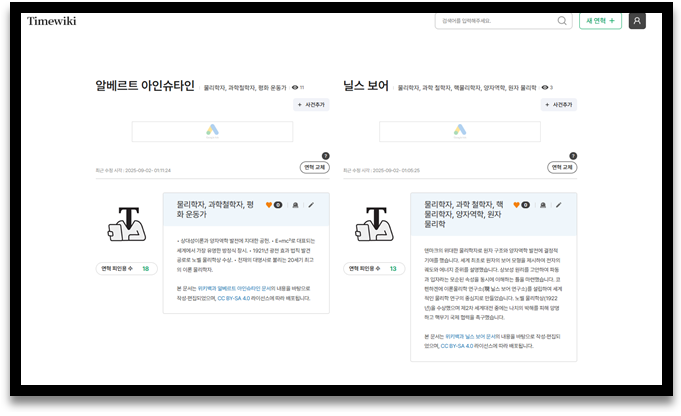The image size is (681, 416).
Task: Click the Einstein card thumbnail image
Action: click(127, 224)
